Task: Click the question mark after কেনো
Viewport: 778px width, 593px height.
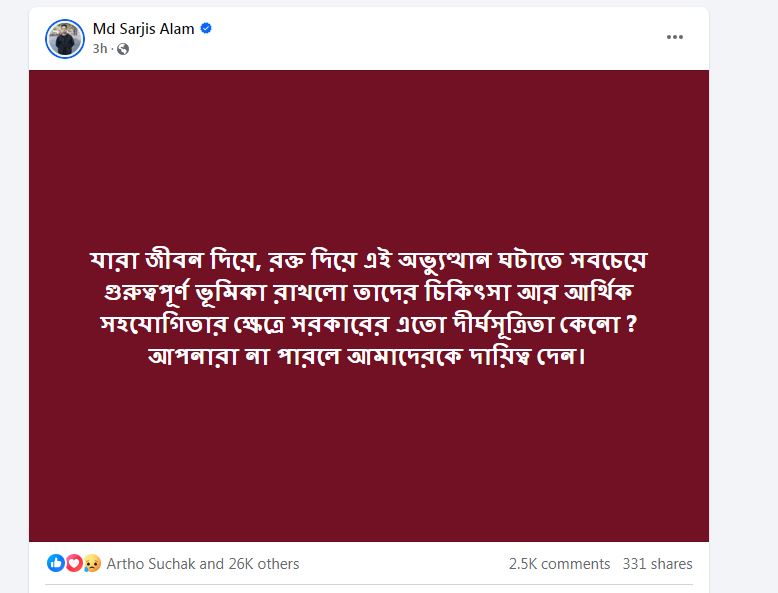Action: [x=631, y=324]
